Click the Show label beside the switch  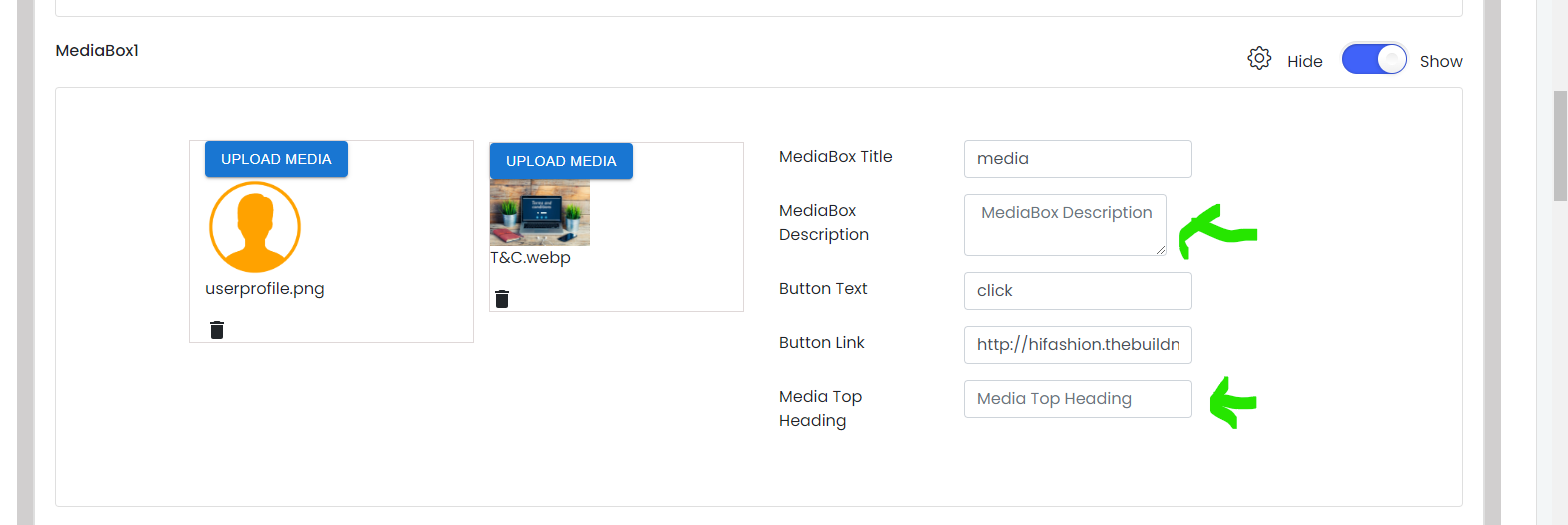pos(1441,62)
